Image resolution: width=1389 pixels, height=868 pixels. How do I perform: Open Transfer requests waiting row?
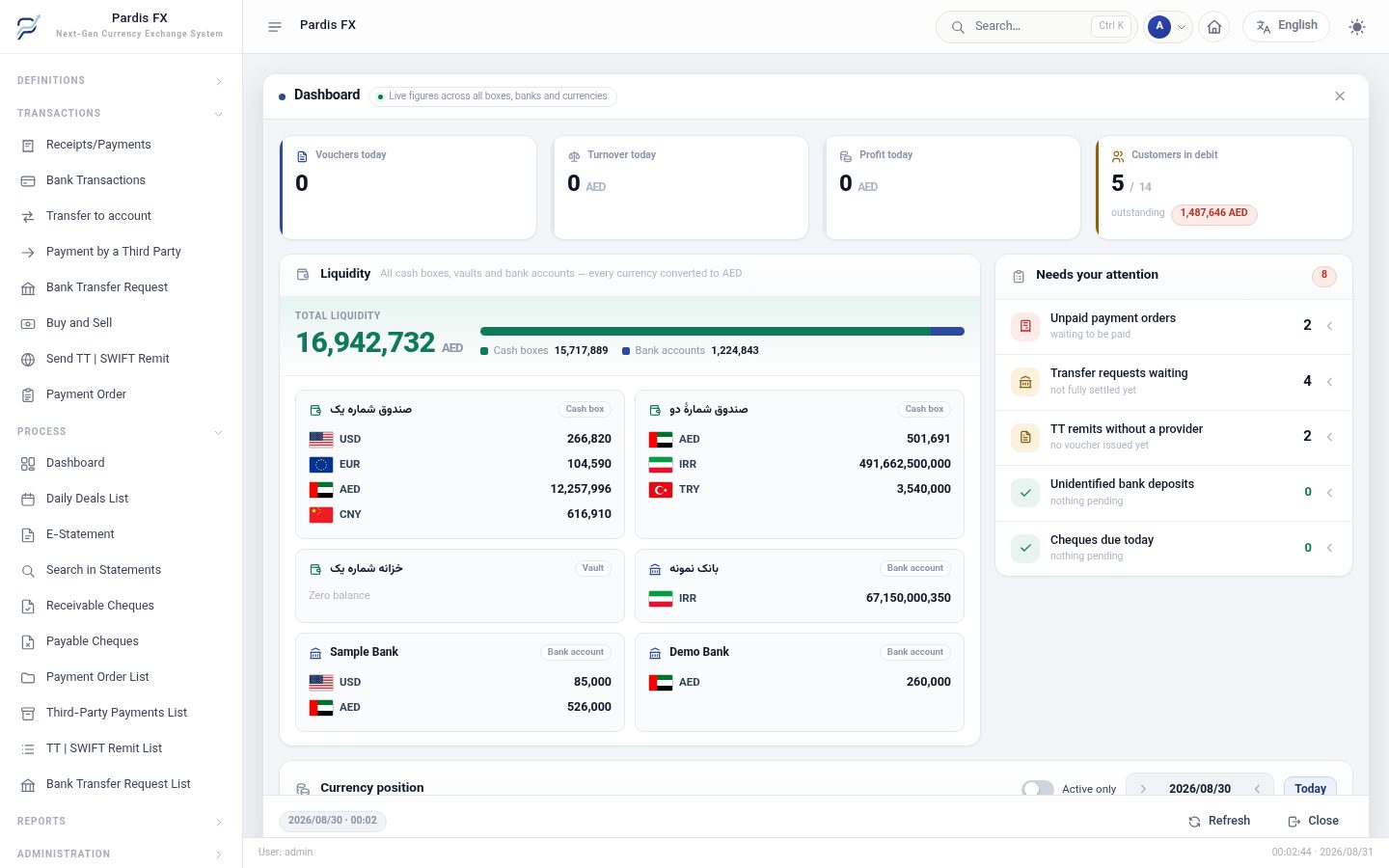[1174, 382]
